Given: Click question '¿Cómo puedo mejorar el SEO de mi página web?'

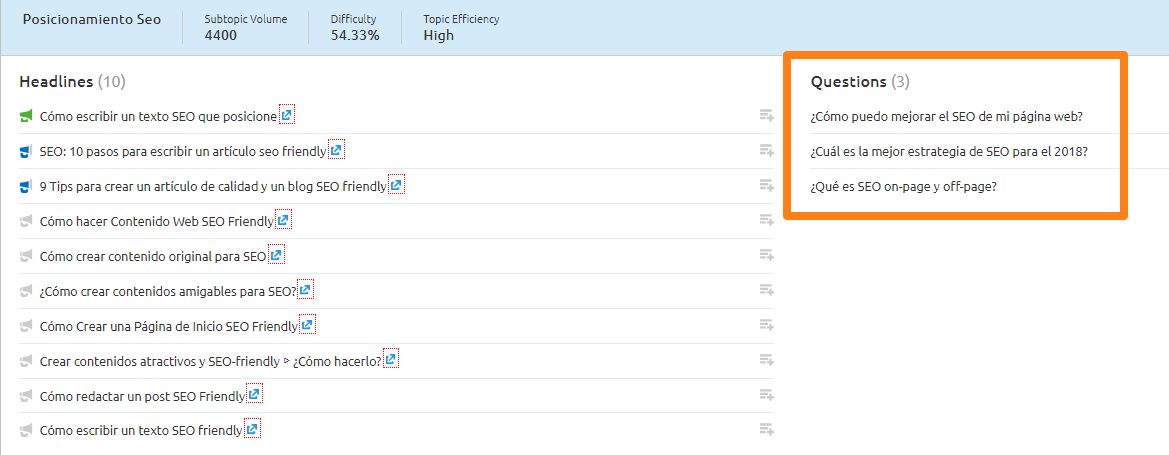Looking at the screenshot, I should point(947,116).
